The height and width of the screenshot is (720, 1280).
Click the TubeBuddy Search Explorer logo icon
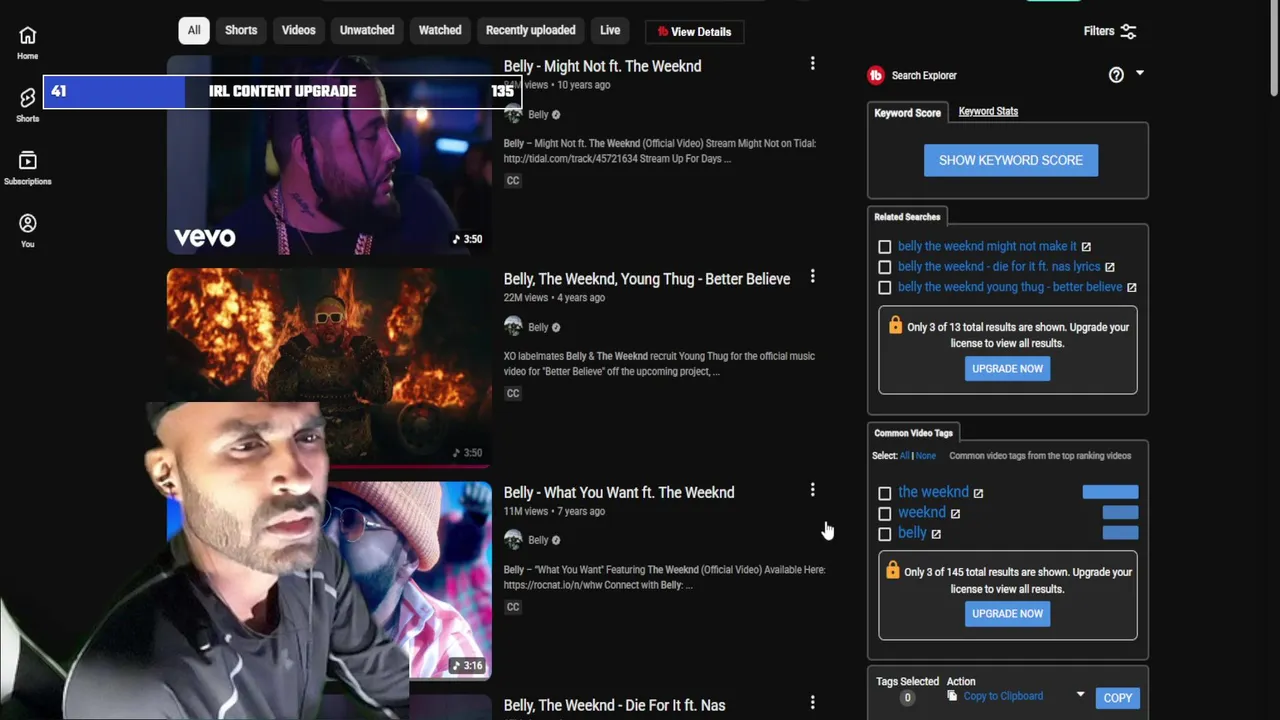pyautogui.click(x=876, y=75)
